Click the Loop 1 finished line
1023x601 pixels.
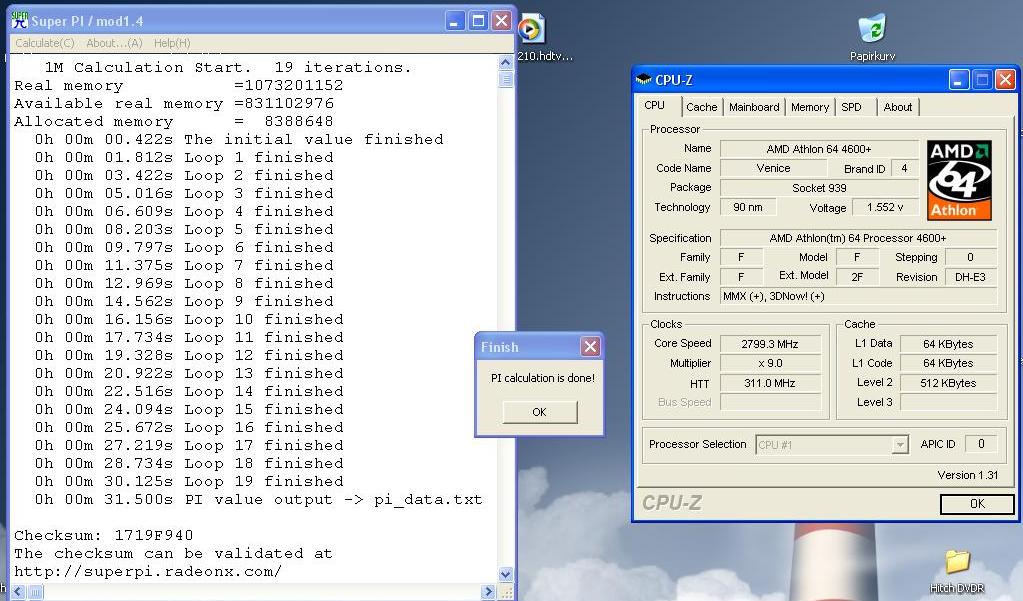[x=184, y=158]
